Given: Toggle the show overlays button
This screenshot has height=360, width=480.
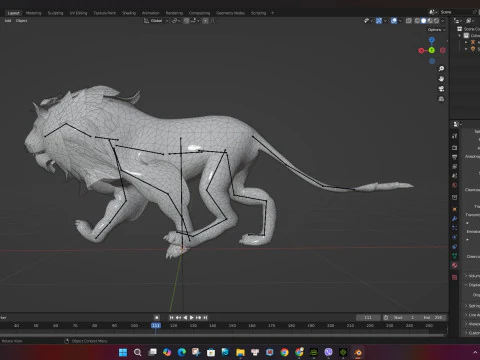Looking at the screenshot, I should 394,21.
